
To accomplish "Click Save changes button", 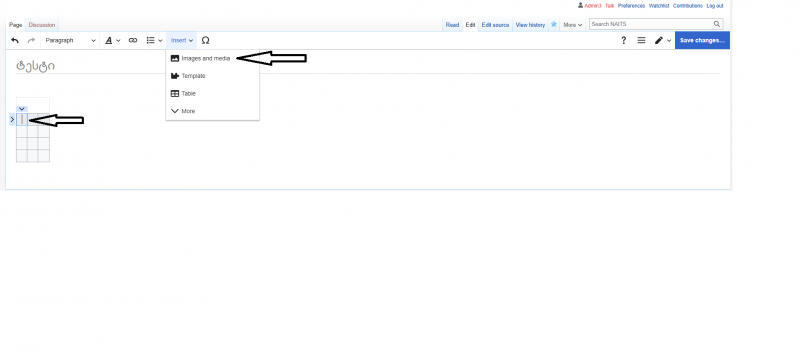I will tap(702, 40).
